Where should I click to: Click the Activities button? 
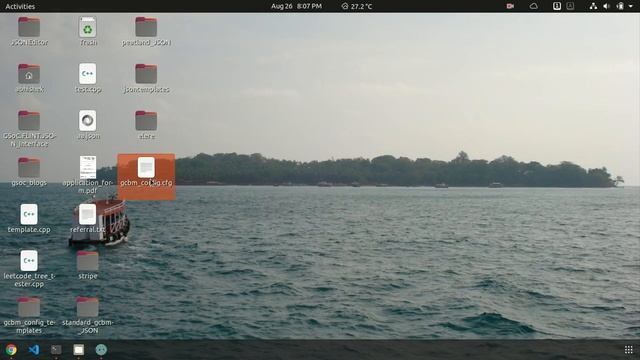20,6
